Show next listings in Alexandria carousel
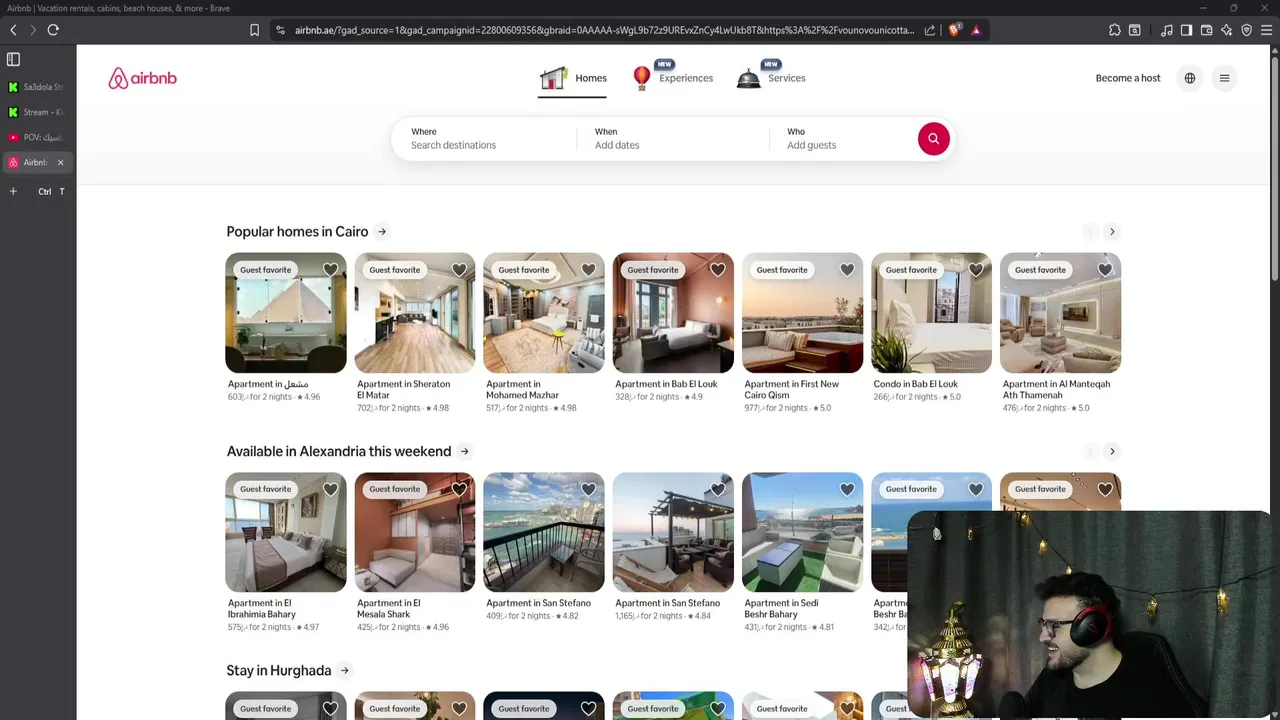The height and width of the screenshot is (720, 1280). pyautogui.click(x=1112, y=451)
